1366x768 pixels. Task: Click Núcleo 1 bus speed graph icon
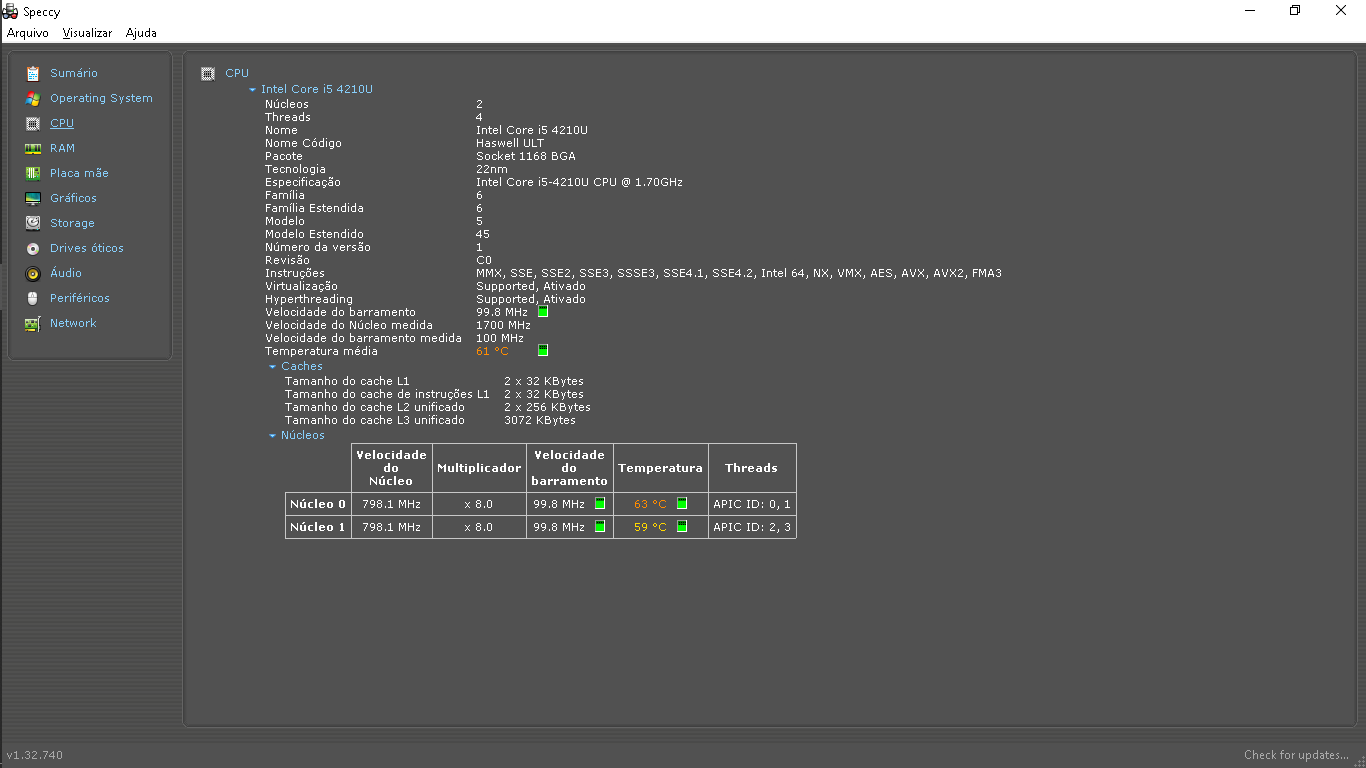pyautogui.click(x=600, y=526)
